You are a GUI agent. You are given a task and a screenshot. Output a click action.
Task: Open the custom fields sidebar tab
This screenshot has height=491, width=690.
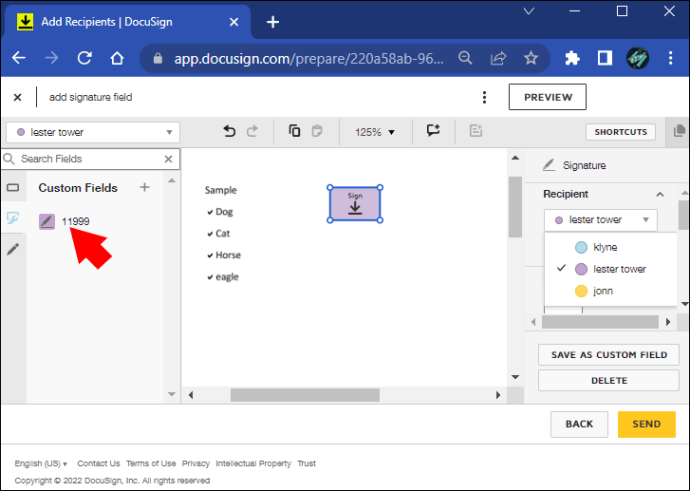13,218
